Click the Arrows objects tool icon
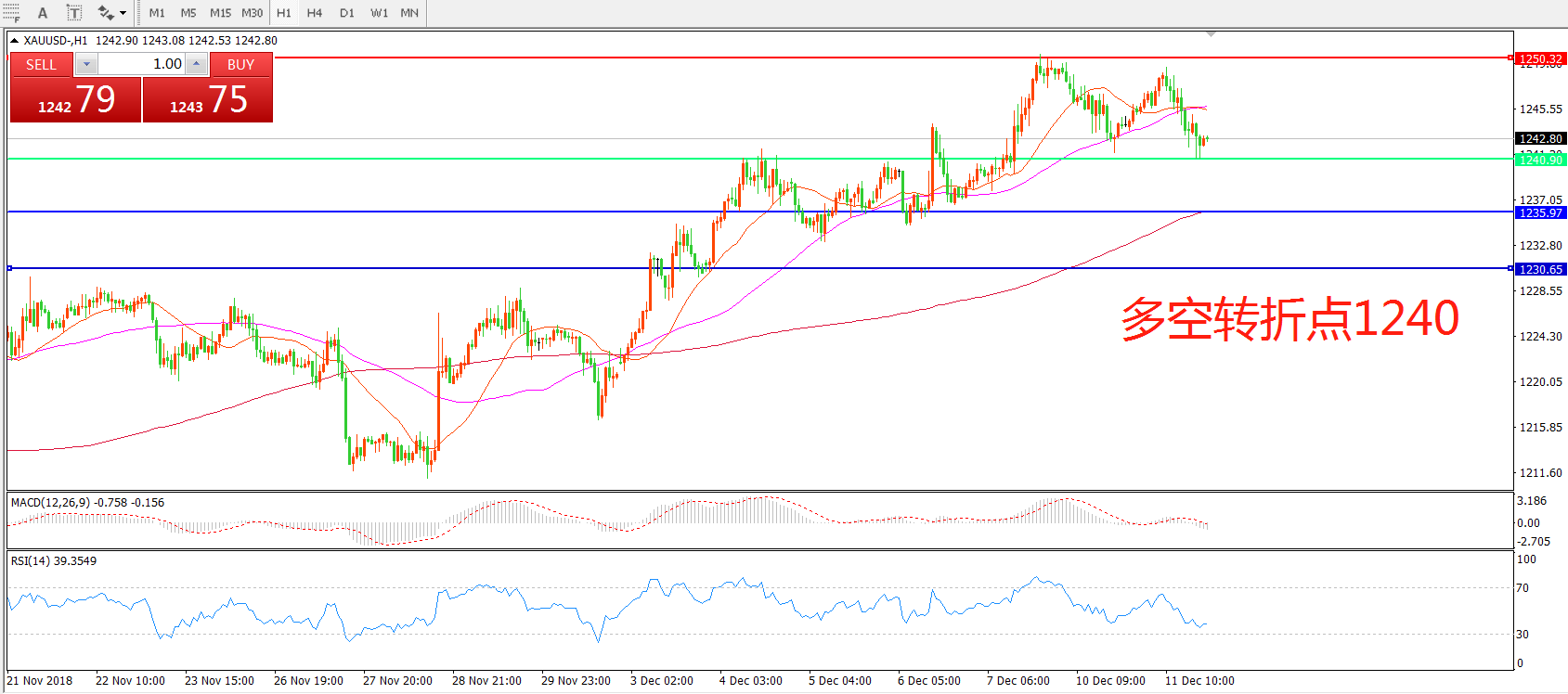The width and height of the screenshot is (1568, 694). (106, 13)
